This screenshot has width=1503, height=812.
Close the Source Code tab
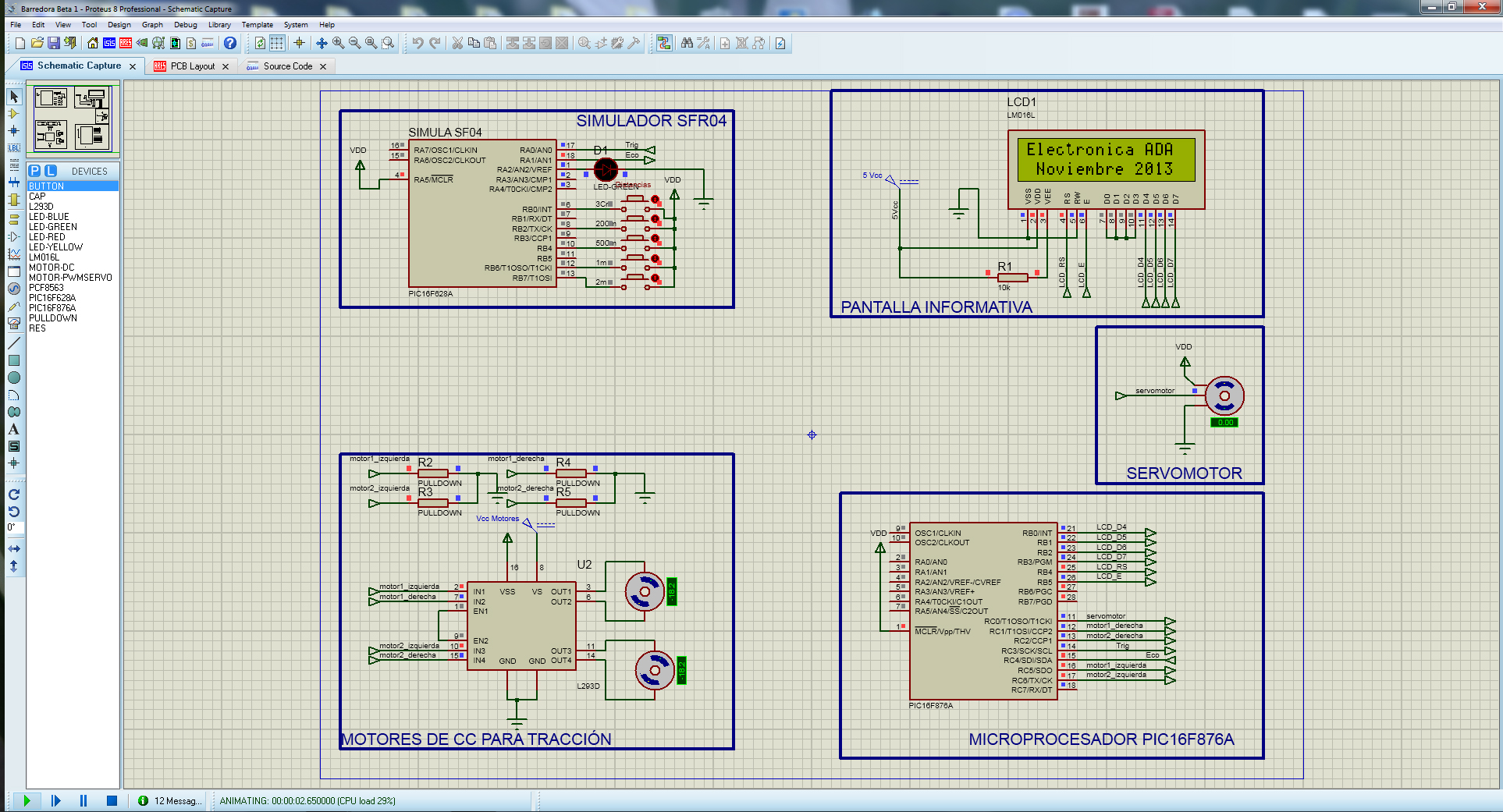click(x=323, y=67)
